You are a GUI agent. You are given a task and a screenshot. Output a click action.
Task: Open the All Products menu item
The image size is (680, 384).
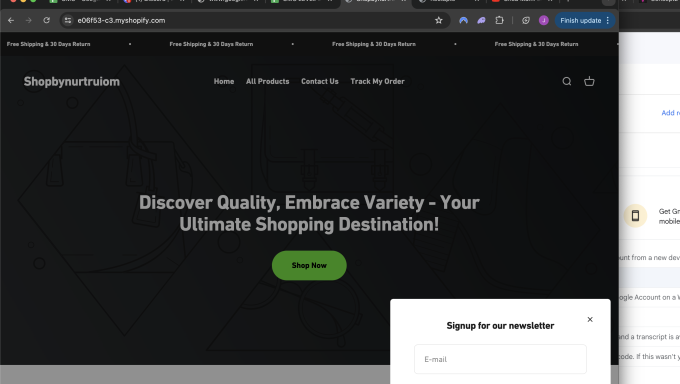(x=267, y=81)
